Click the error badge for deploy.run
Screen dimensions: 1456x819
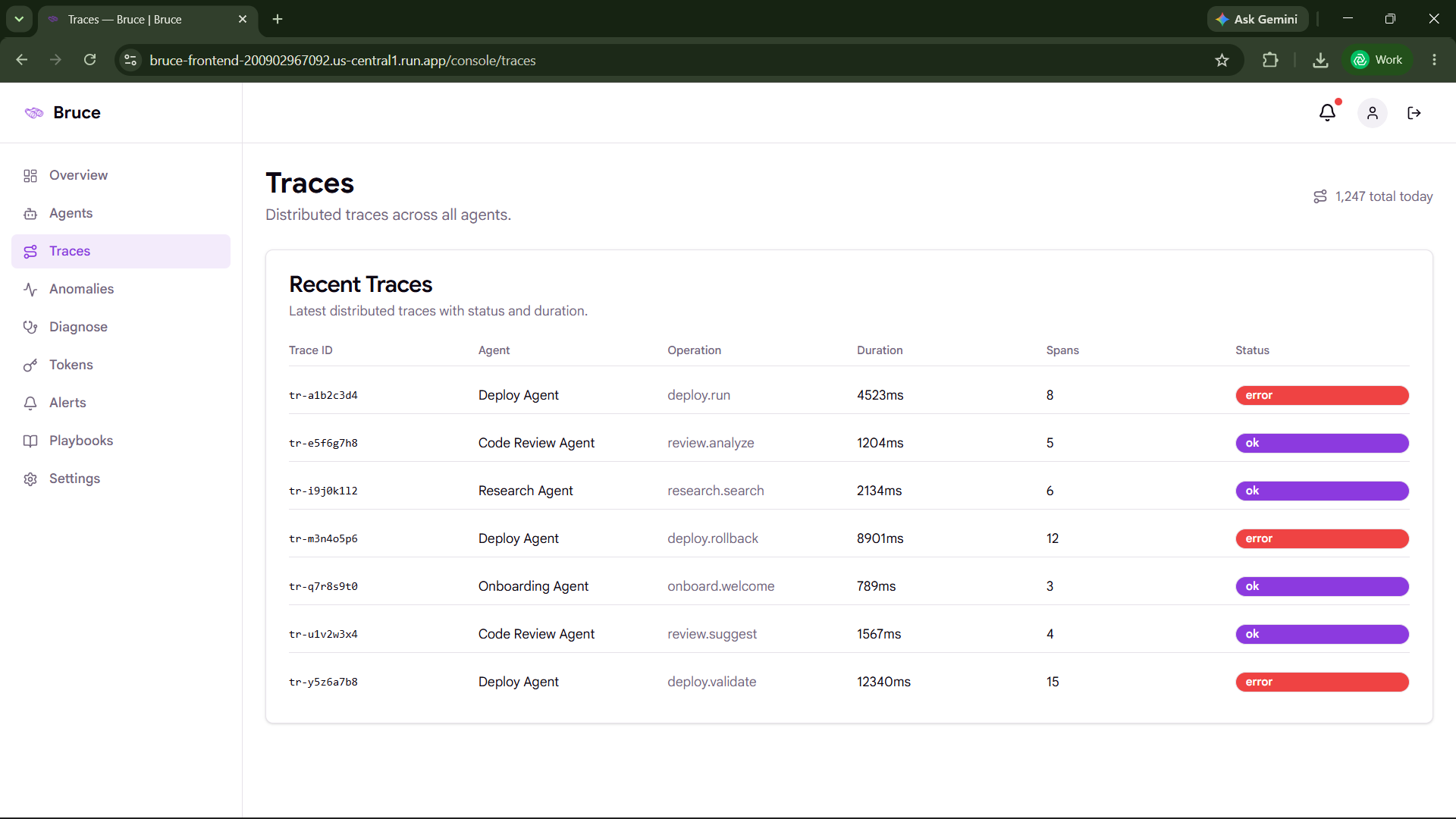pos(1322,395)
